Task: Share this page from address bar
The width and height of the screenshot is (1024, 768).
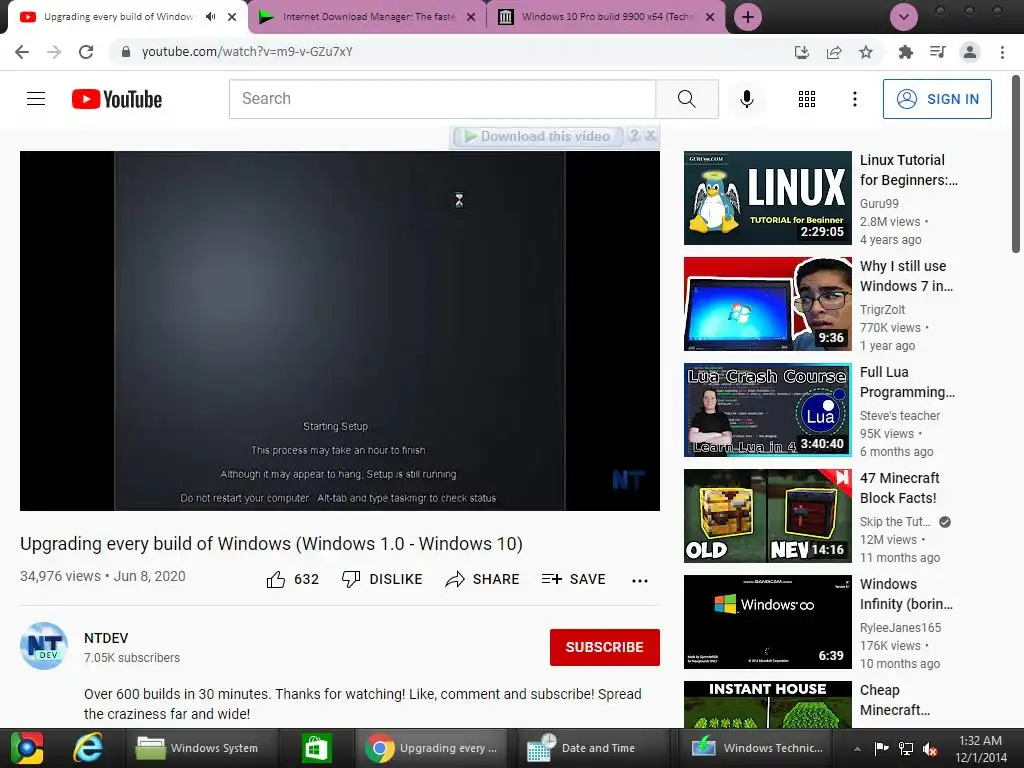Action: [x=834, y=52]
